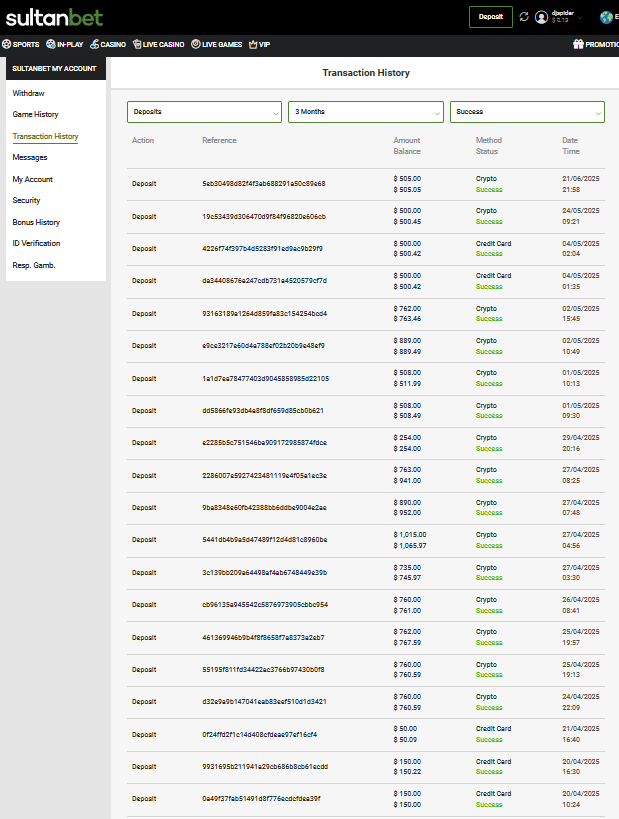The height and width of the screenshot is (819, 619).
Task: Click the Promotions gift icon
Action: point(578,44)
